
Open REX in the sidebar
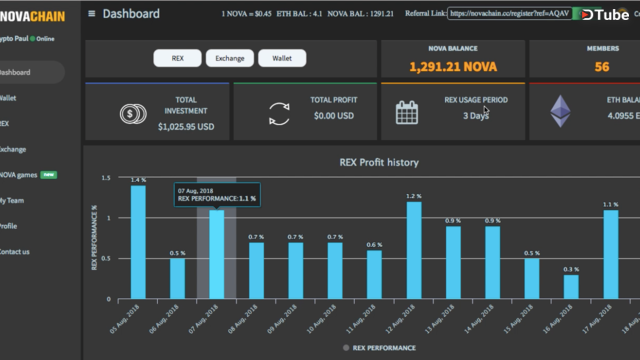tap(4, 124)
